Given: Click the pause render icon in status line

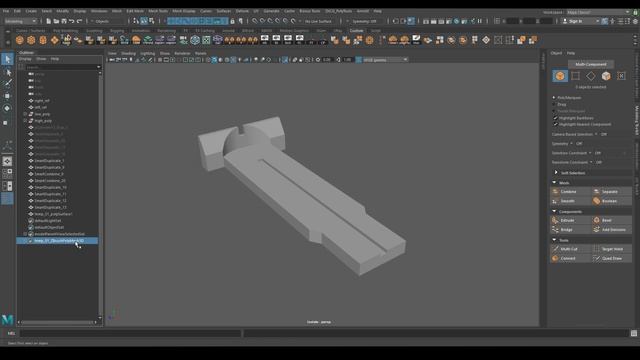Looking at the screenshot, I should pyautogui.click(x=480, y=21).
